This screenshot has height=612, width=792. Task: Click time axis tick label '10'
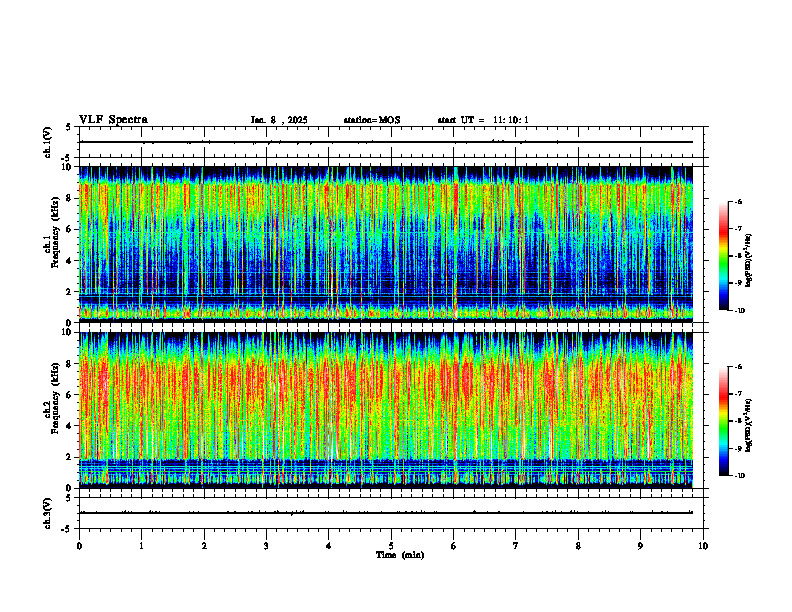click(703, 546)
